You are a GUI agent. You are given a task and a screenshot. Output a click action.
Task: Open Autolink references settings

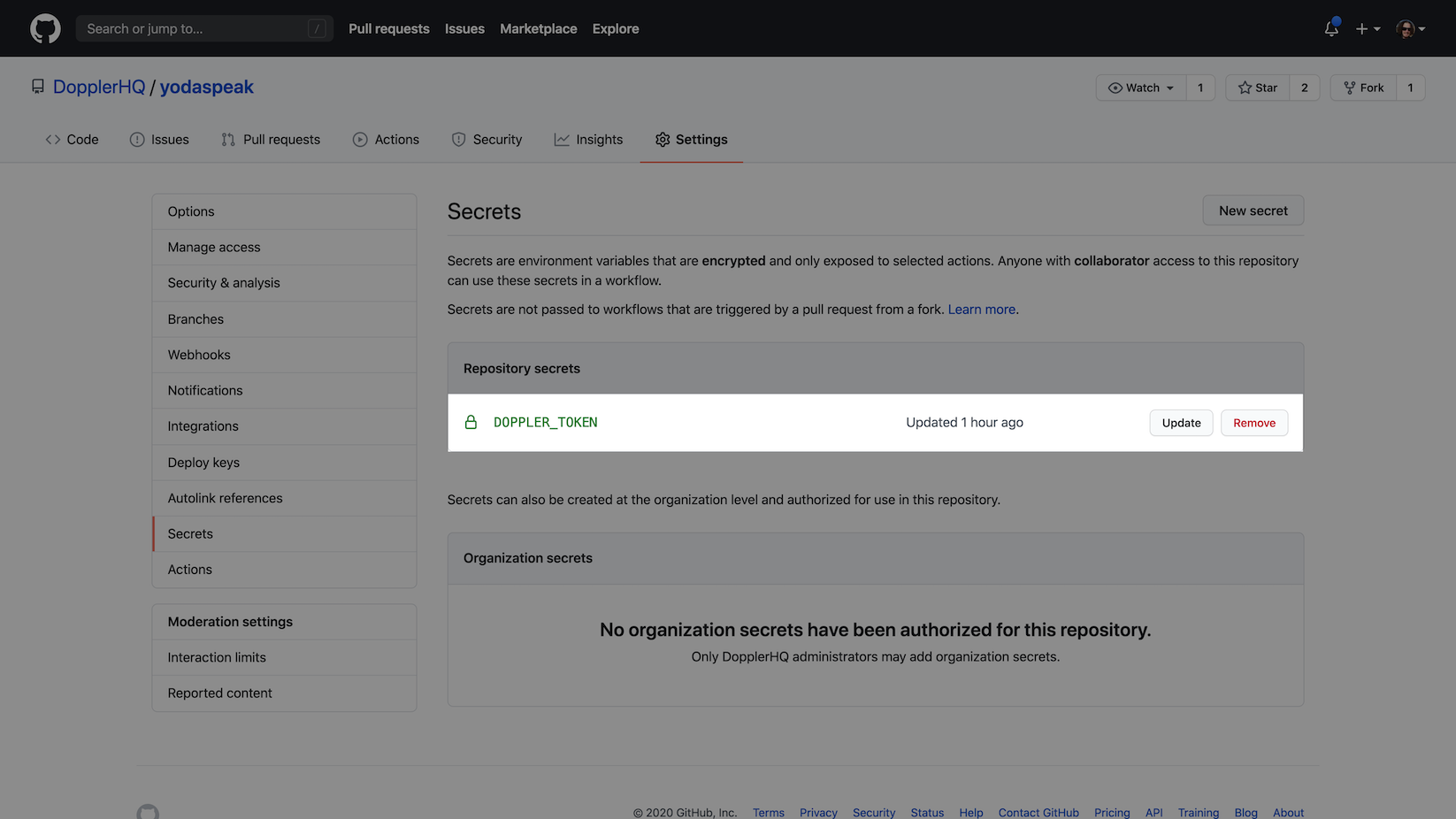click(285, 498)
